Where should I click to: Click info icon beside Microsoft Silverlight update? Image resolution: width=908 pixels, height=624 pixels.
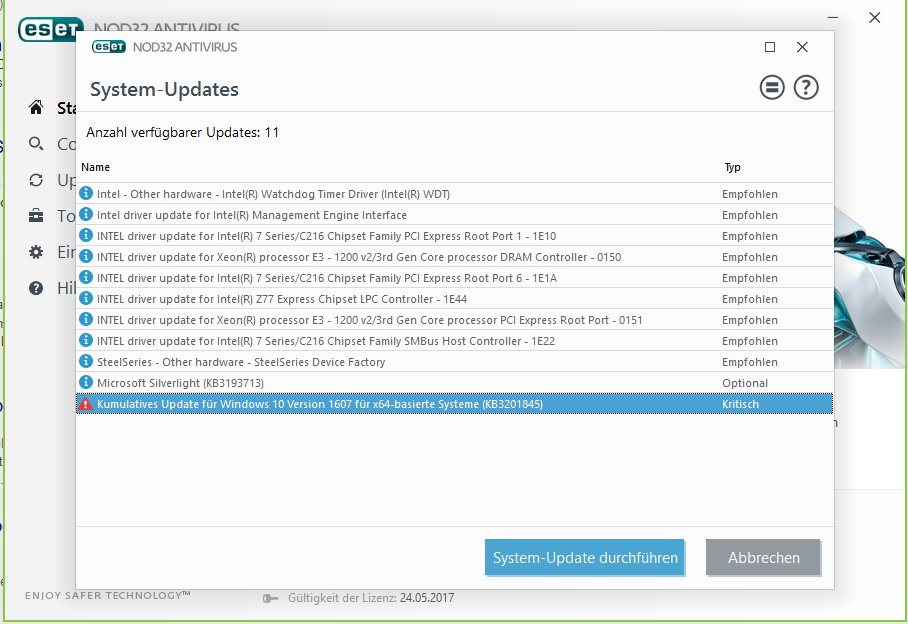(86, 382)
